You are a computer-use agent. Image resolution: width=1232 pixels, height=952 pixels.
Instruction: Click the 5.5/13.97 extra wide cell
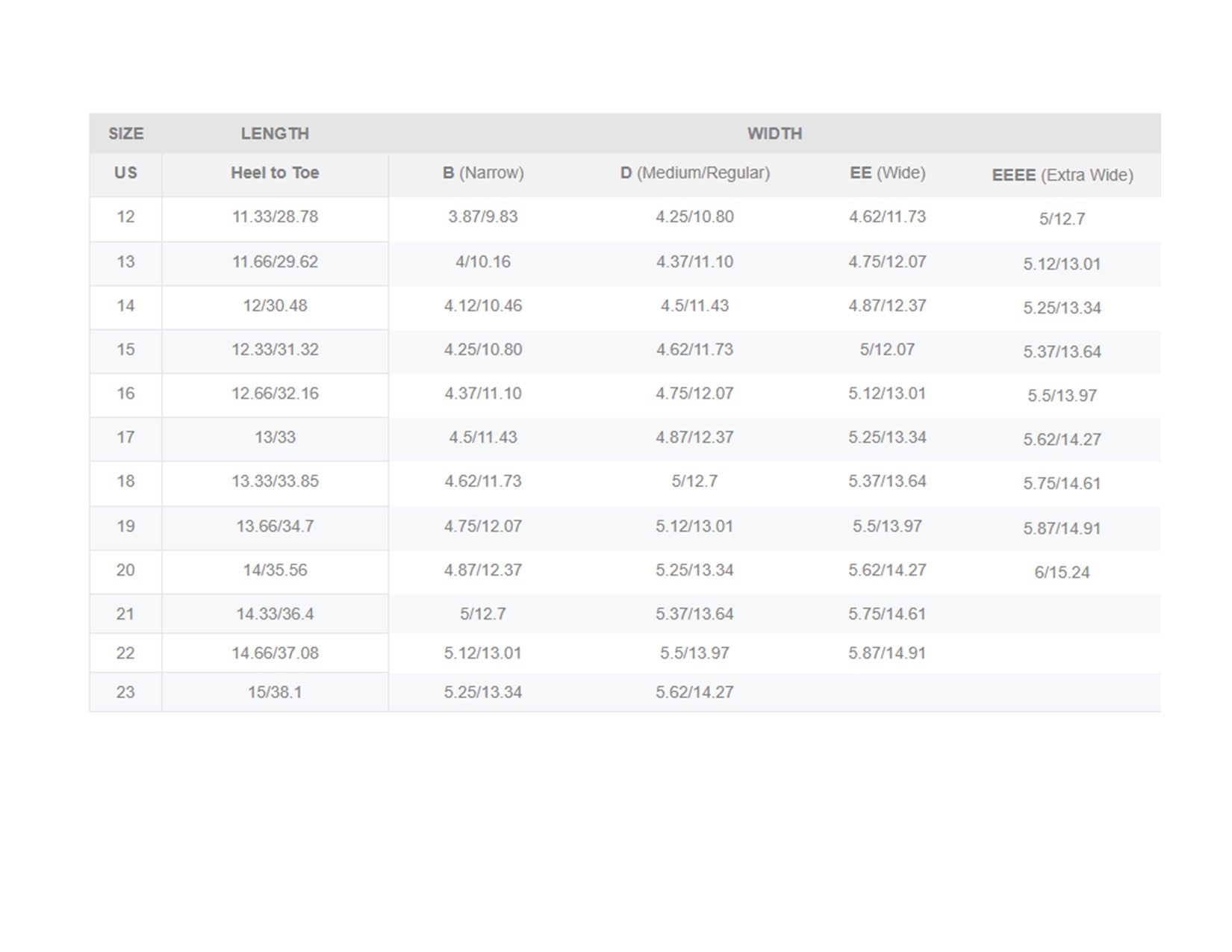tap(1062, 396)
